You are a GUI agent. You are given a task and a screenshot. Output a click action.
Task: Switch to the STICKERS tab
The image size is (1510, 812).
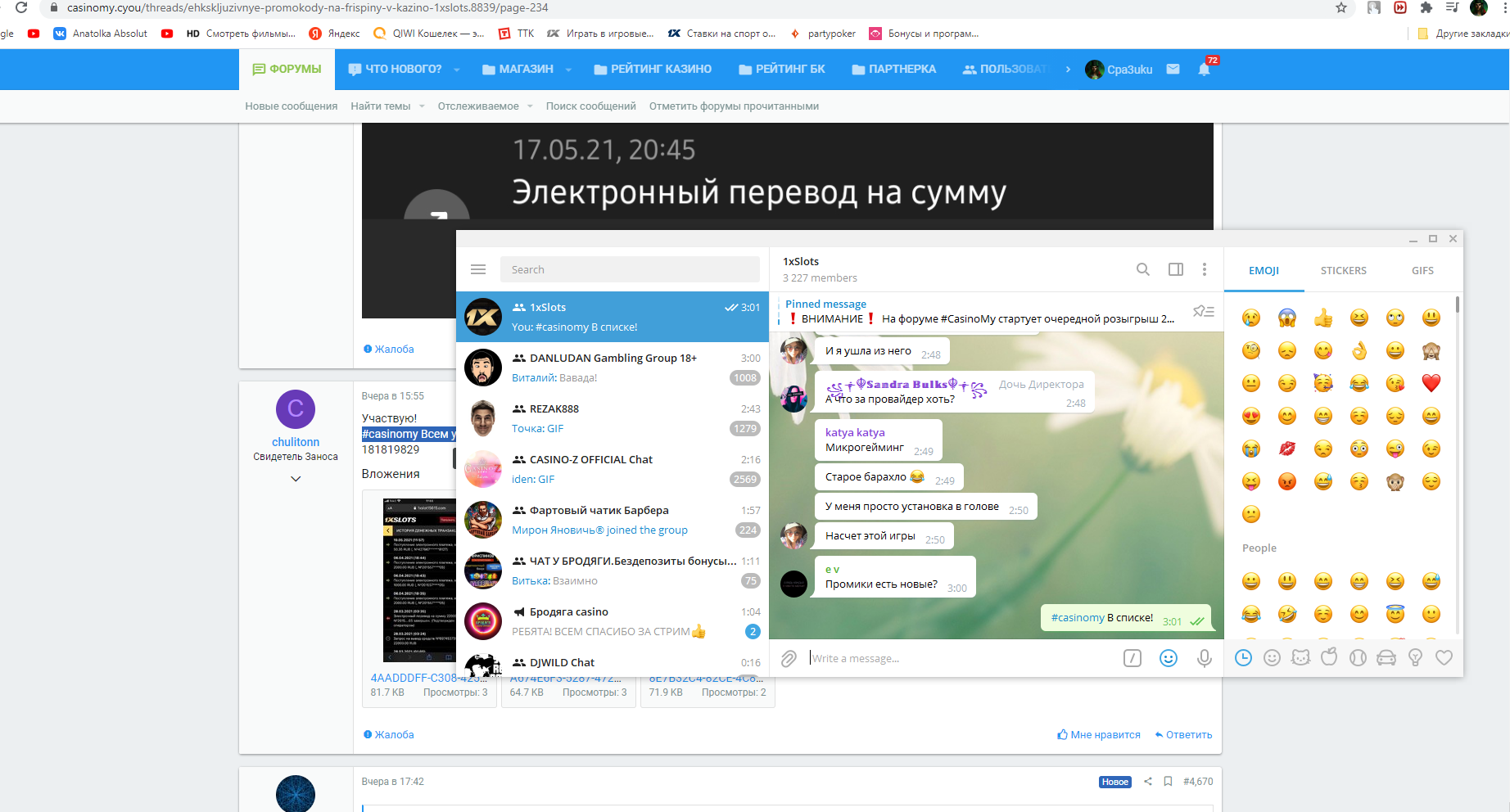point(1343,270)
